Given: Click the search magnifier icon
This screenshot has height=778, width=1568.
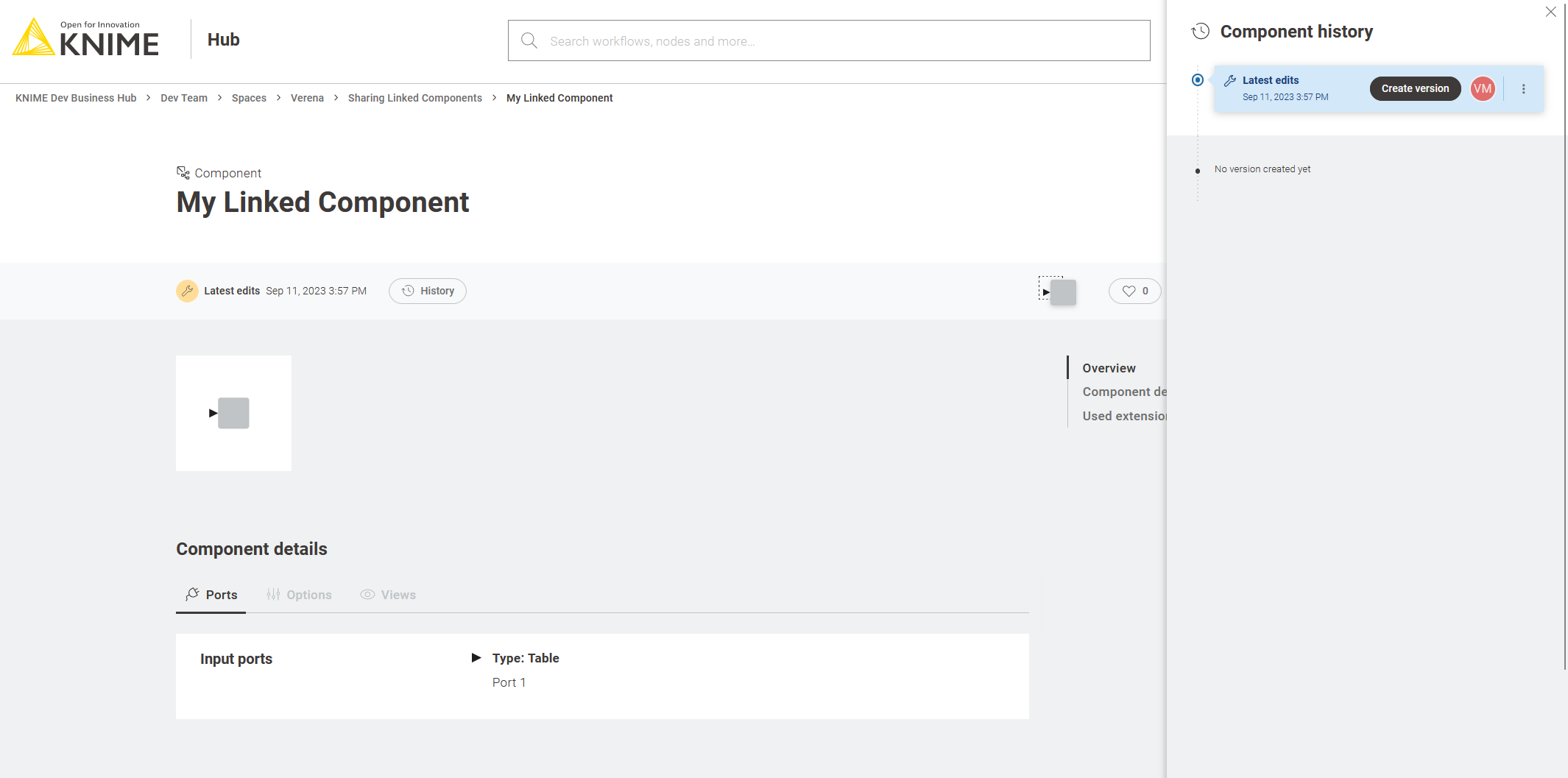Looking at the screenshot, I should 529,40.
